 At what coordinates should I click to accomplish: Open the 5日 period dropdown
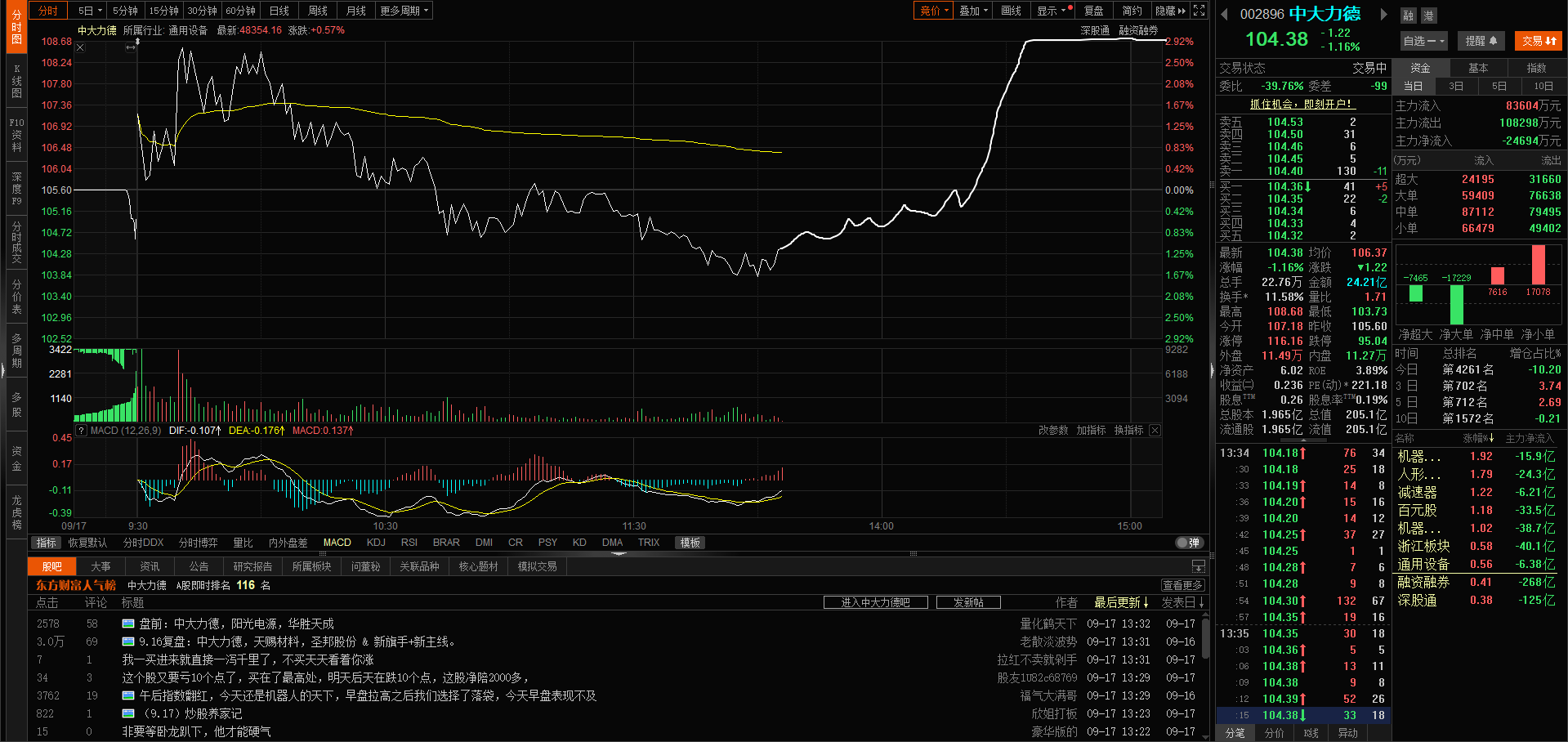[90, 11]
